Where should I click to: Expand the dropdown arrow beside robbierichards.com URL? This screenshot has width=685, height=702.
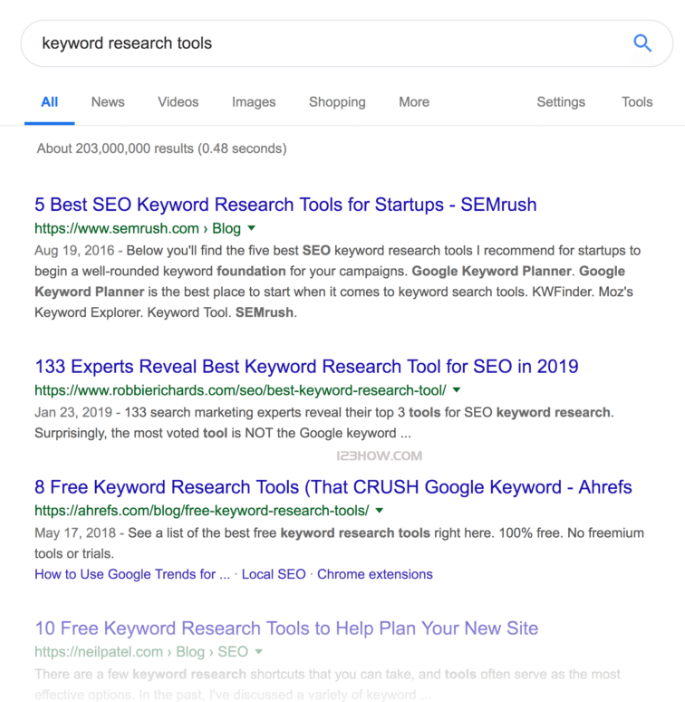457,389
